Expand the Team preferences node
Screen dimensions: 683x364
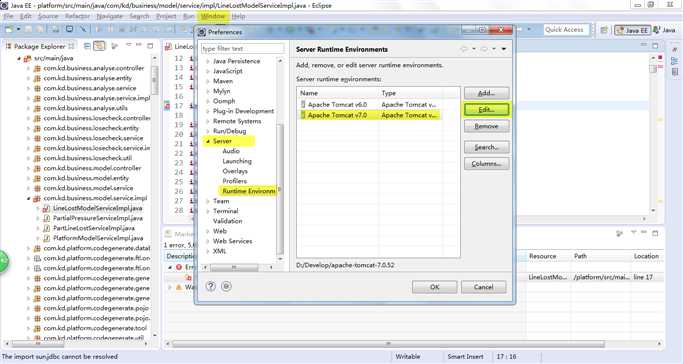[x=208, y=201]
